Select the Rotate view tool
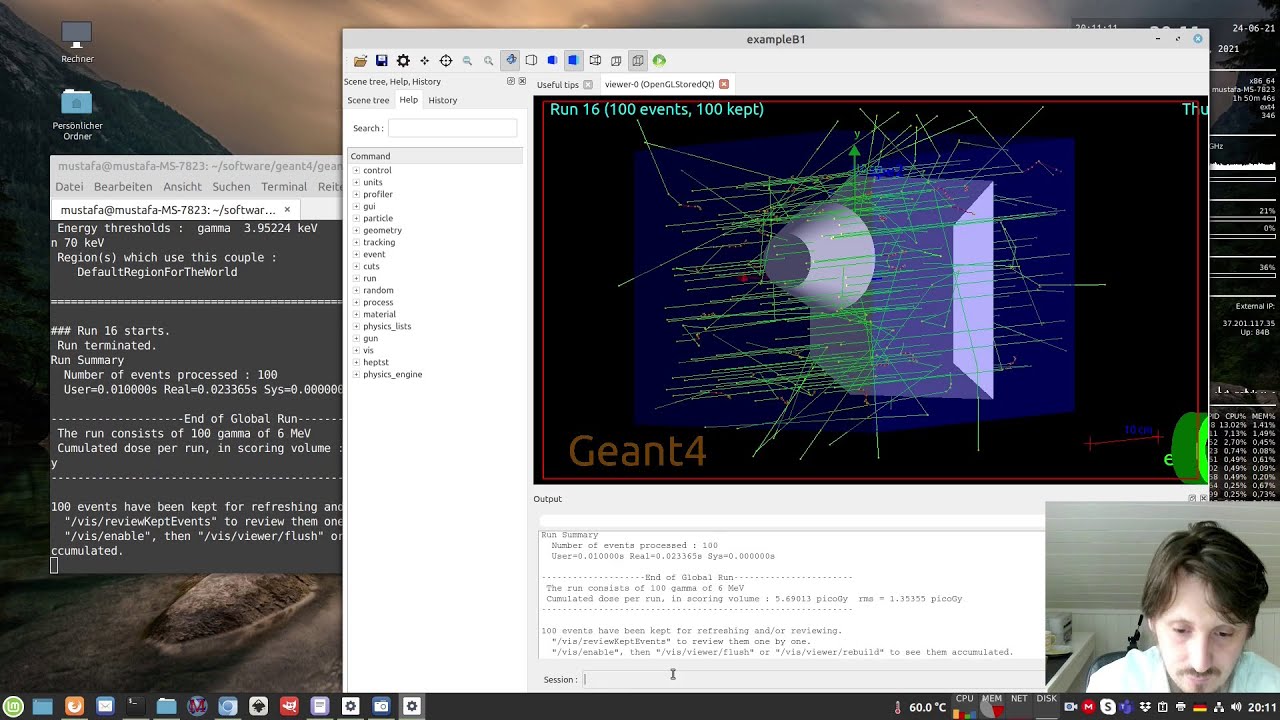 (x=511, y=60)
